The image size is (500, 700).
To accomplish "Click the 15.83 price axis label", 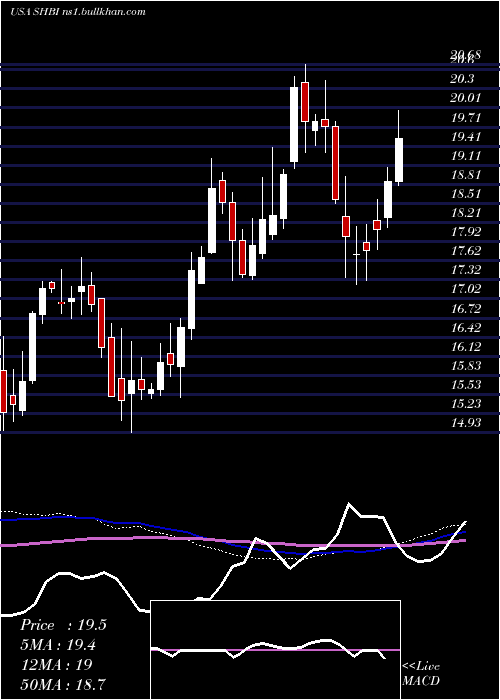I will pos(466,365).
